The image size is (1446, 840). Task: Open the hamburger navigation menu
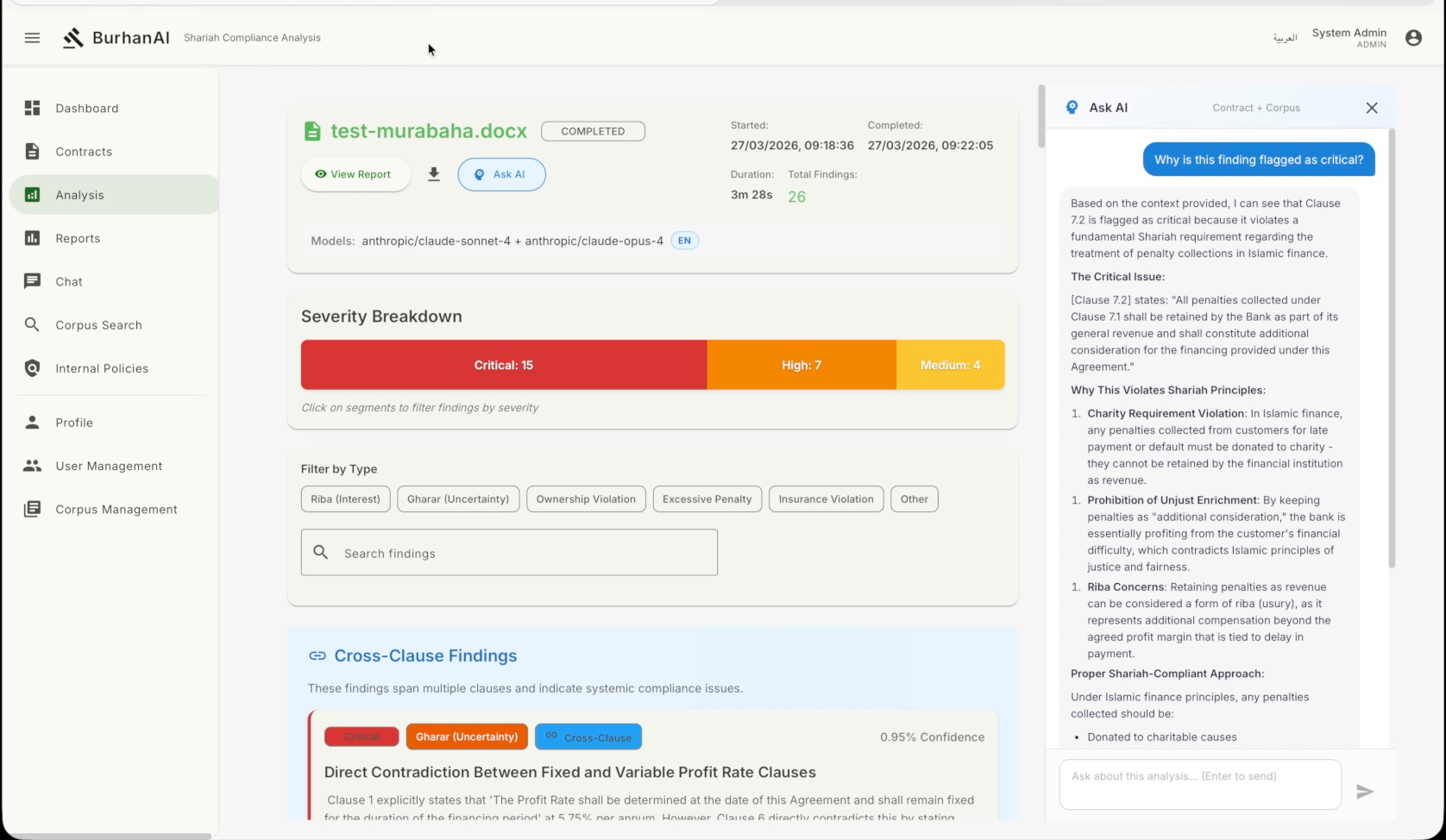pyautogui.click(x=32, y=38)
